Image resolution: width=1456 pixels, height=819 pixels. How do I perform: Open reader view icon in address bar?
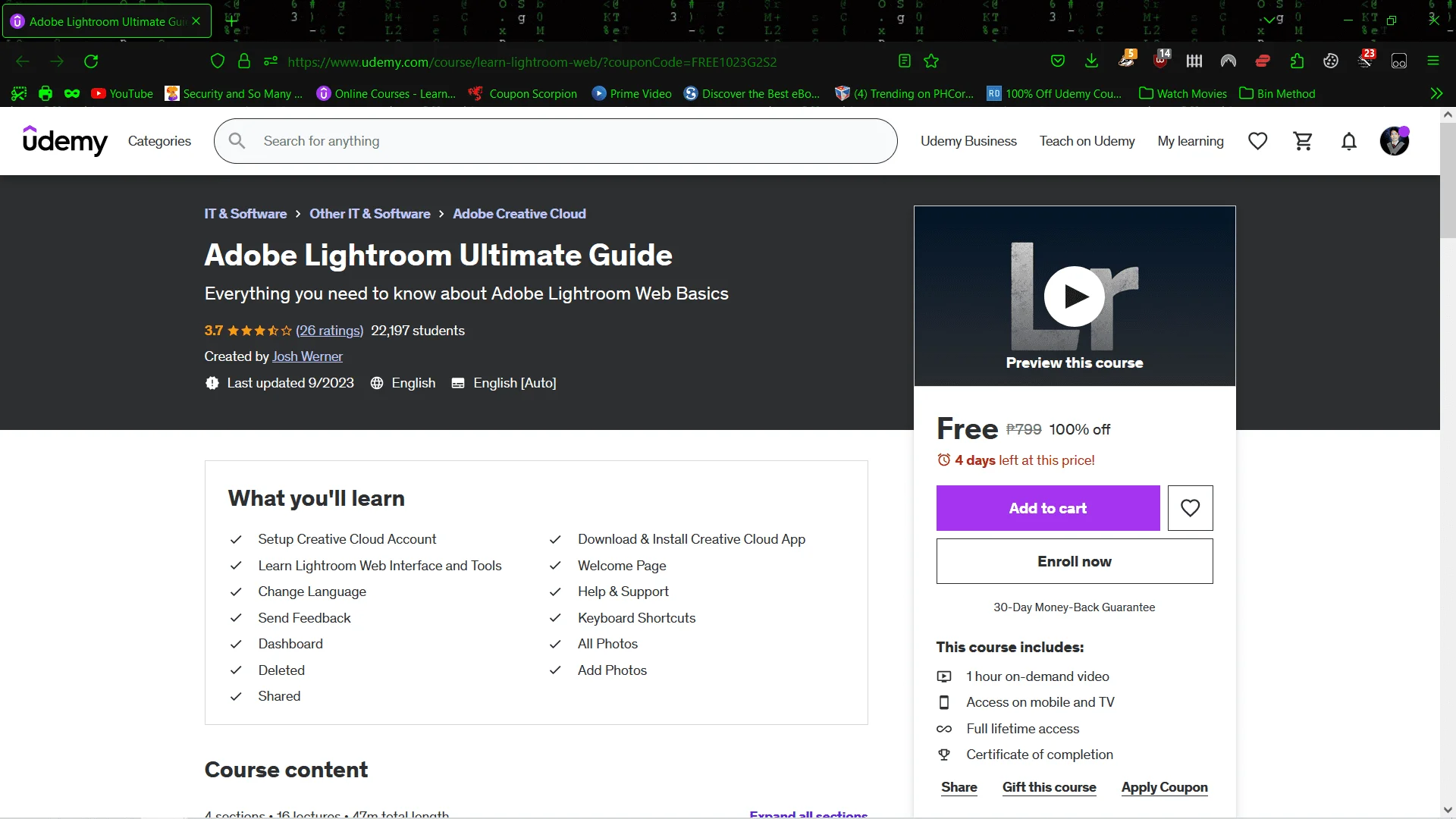tap(904, 61)
